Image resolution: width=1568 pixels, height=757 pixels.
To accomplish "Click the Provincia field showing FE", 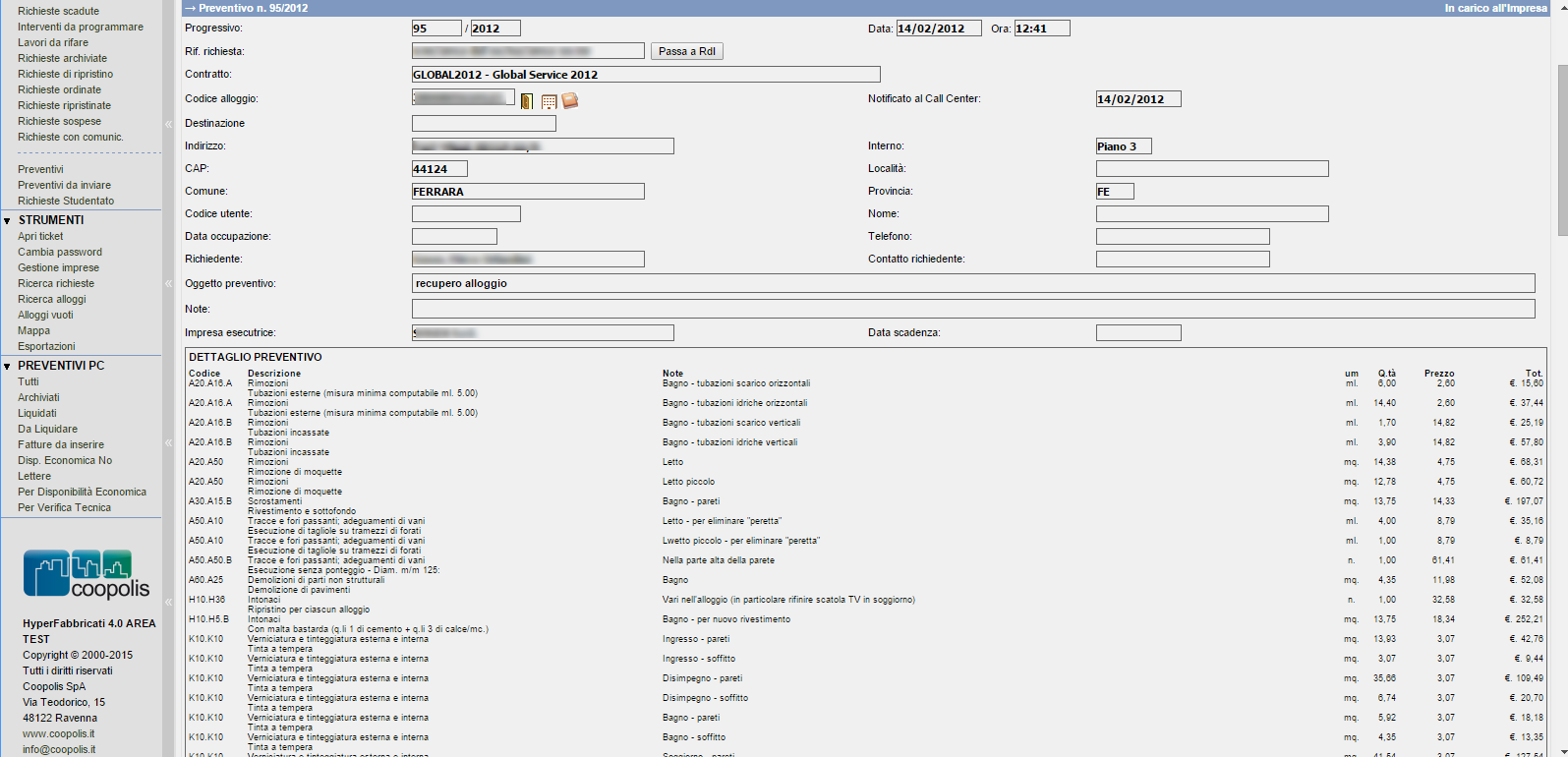I will 1115,192.
